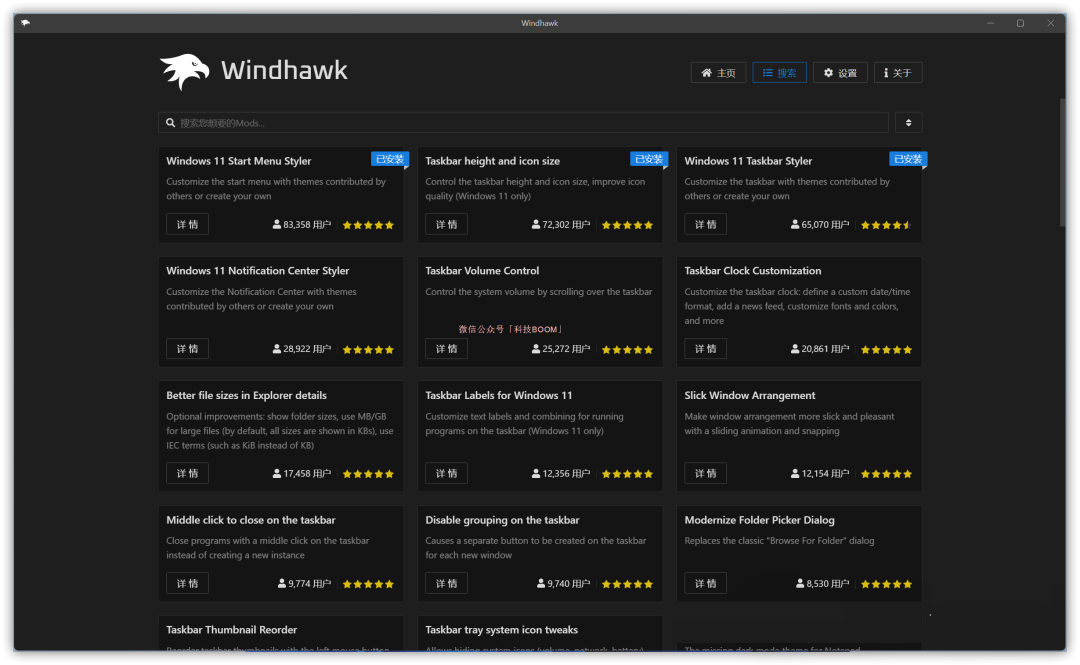Open details for Disable grouping on the taskbar
The image size is (1080, 665).
pyautogui.click(x=446, y=584)
